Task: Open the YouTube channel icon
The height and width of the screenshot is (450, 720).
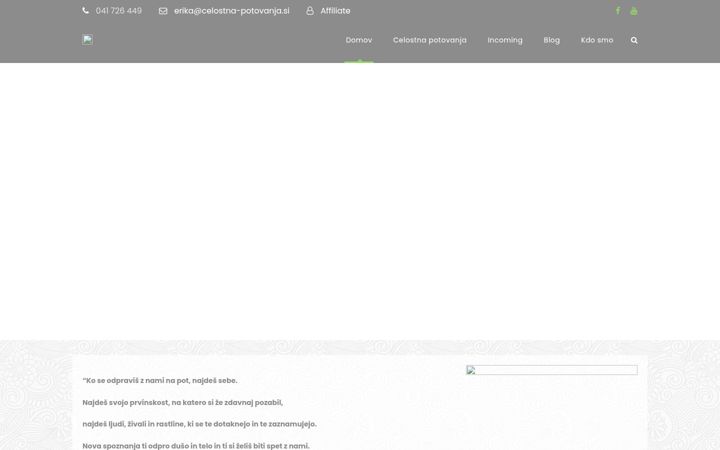Action: pyautogui.click(x=634, y=11)
